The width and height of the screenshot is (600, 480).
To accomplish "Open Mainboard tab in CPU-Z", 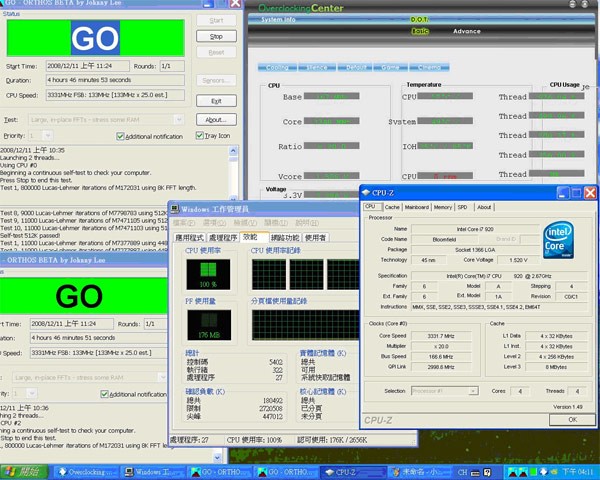I will click(416, 207).
